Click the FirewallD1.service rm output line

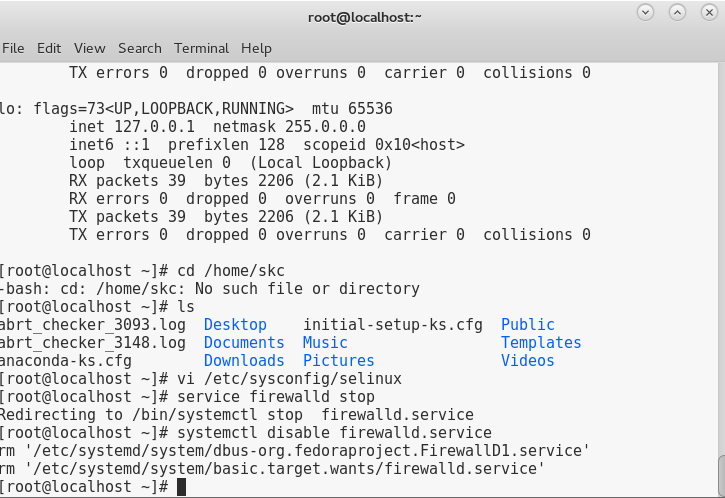(294, 451)
